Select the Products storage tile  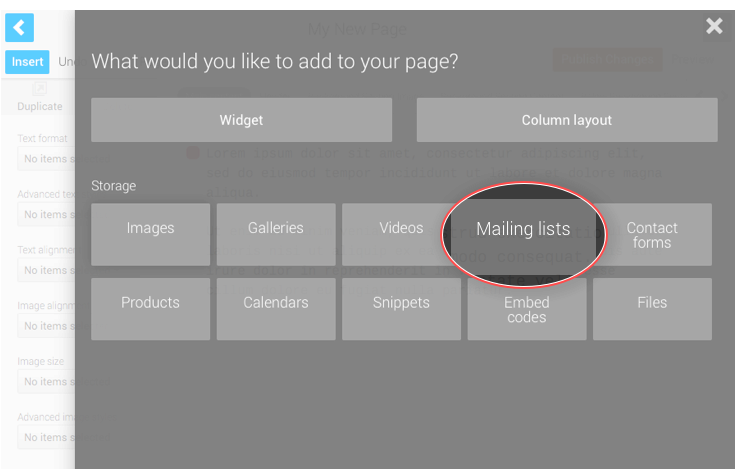tap(151, 309)
